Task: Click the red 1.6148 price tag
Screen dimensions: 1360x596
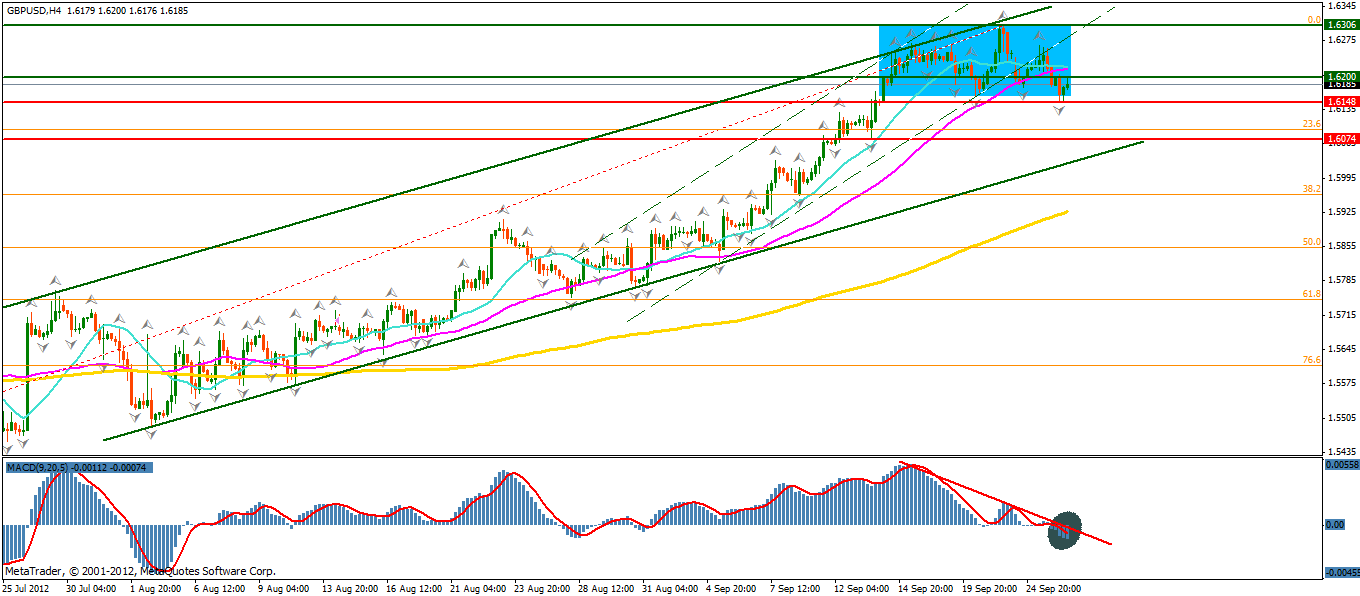Action: tap(1339, 102)
